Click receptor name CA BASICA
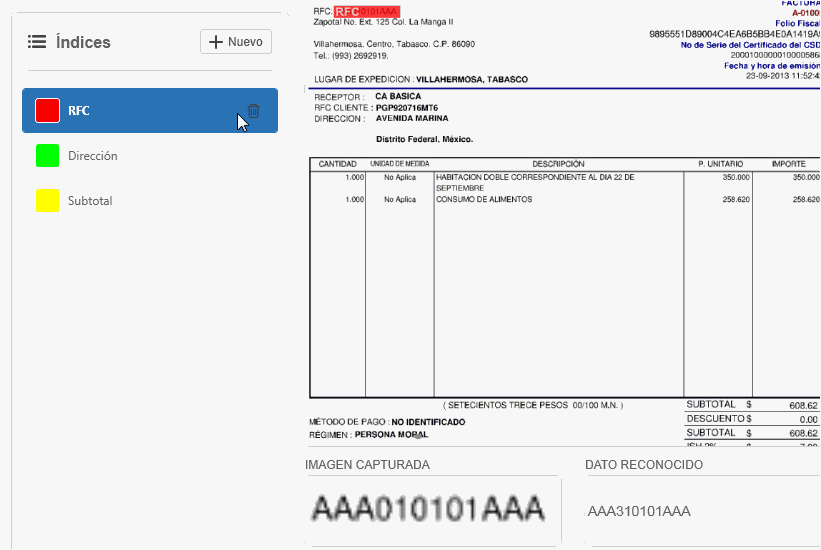The height and width of the screenshot is (550, 821). 398,96
